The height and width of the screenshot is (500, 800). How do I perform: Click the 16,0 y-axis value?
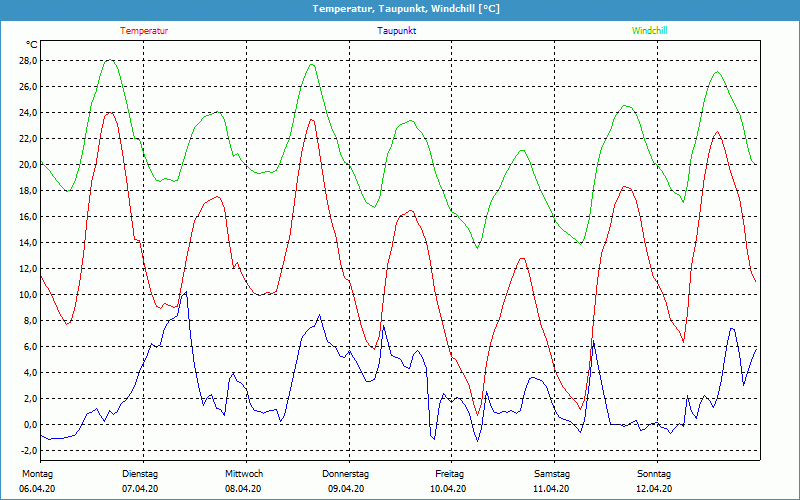(27, 217)
